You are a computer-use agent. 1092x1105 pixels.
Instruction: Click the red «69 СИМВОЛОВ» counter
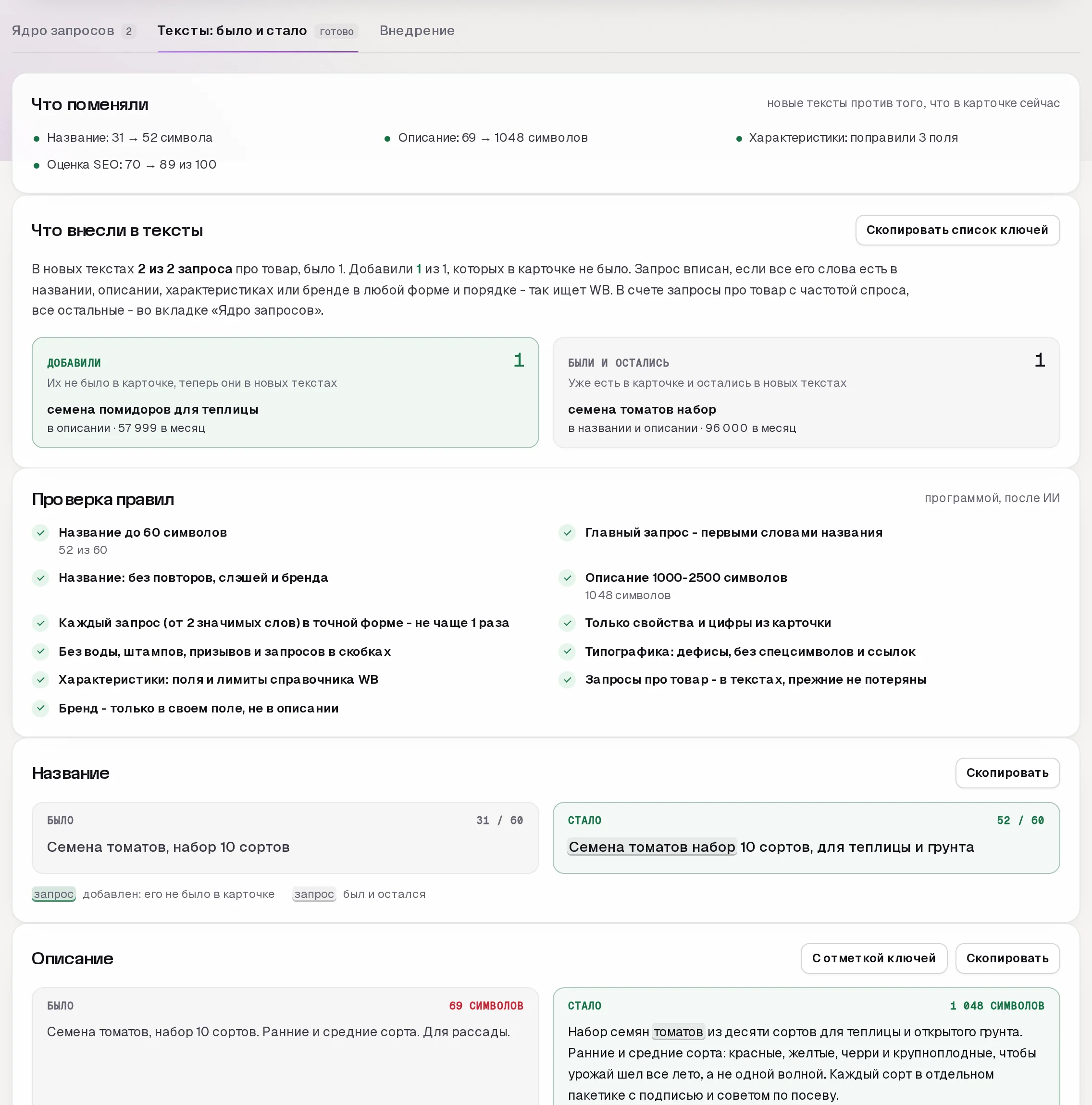tap(486, 1006)
